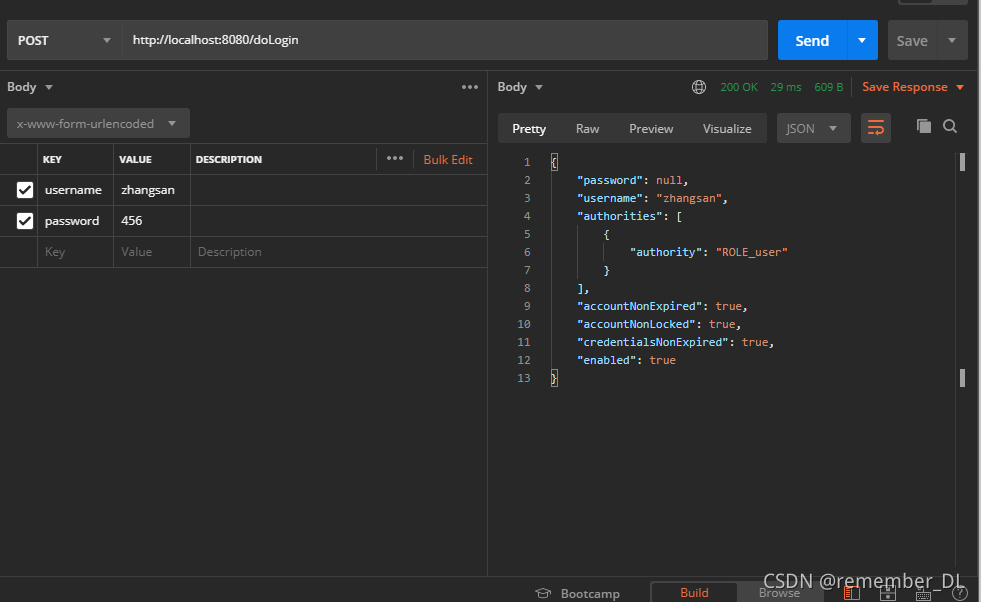This screenshot has height=602, width=981.
Task: Switch to the Raw response tab
Action: pos(587,128)
